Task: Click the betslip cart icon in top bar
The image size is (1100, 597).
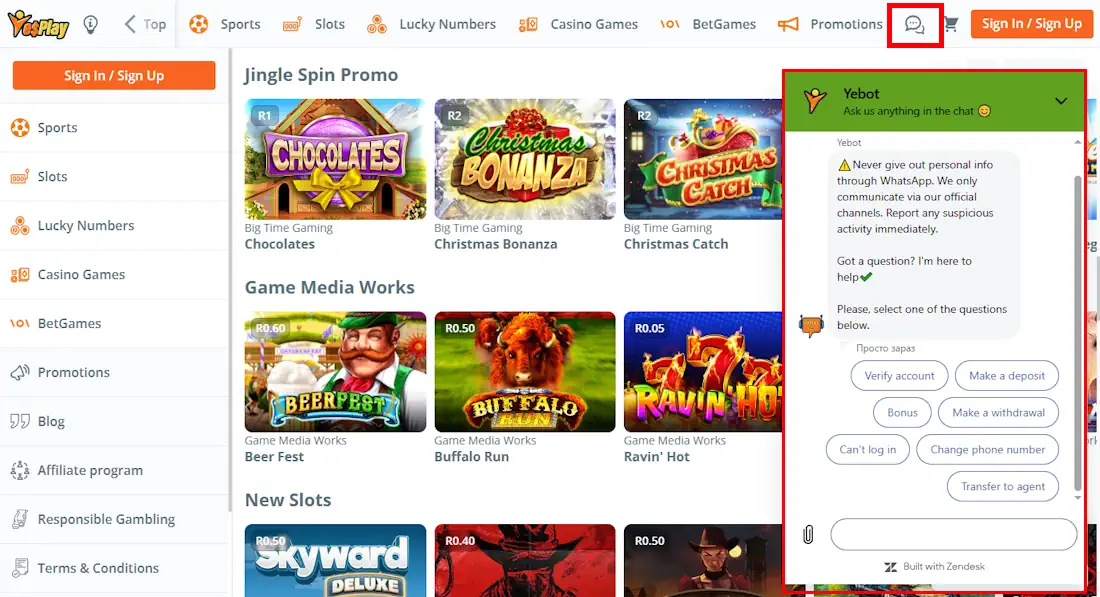Action: [951, 23]
